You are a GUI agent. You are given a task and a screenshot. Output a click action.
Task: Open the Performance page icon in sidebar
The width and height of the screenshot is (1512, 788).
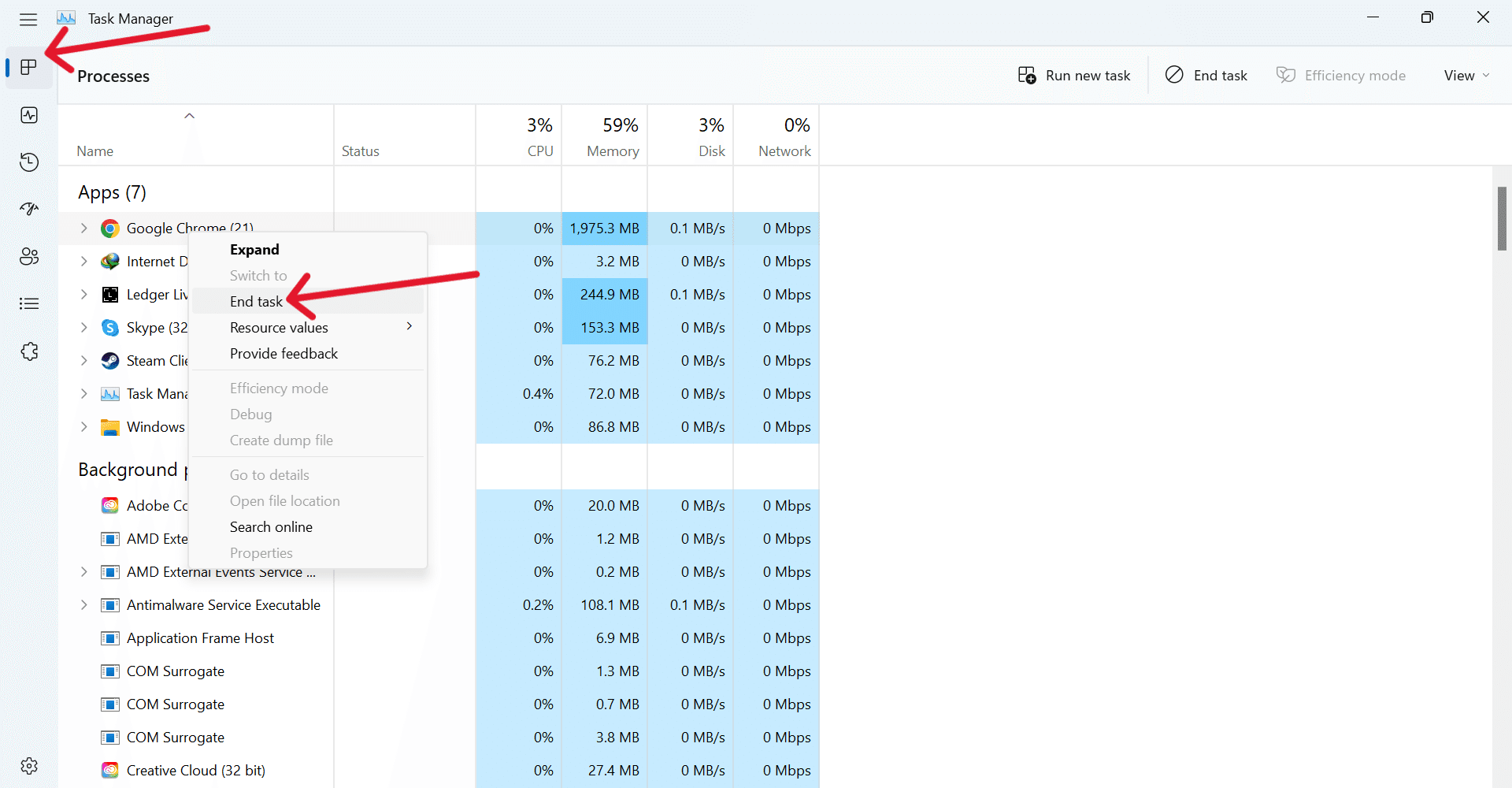pyautogui.click(x=29, y=115)
